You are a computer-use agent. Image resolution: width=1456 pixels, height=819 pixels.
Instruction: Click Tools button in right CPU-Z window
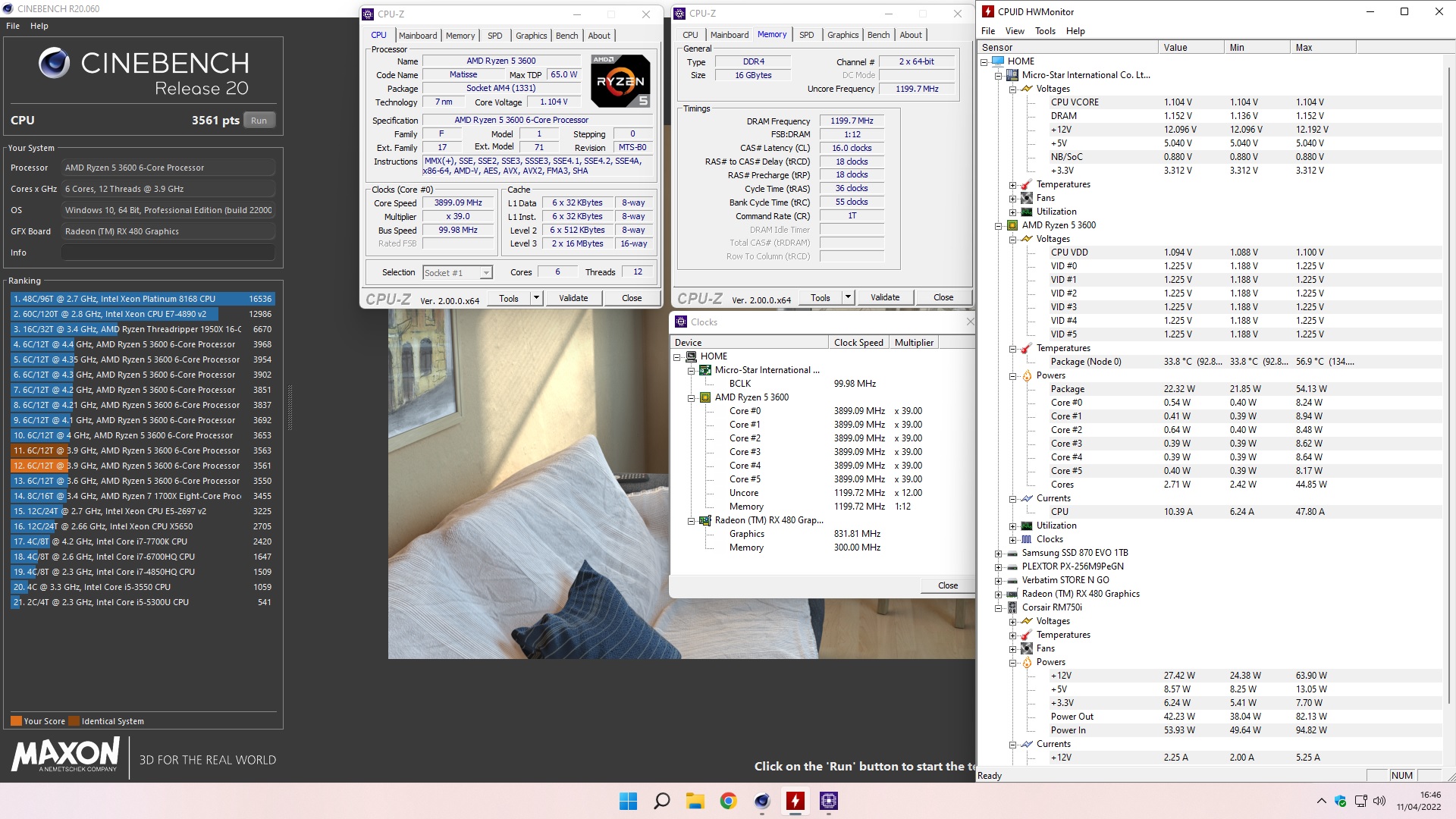pyautogui.click(x=821, y=298)
